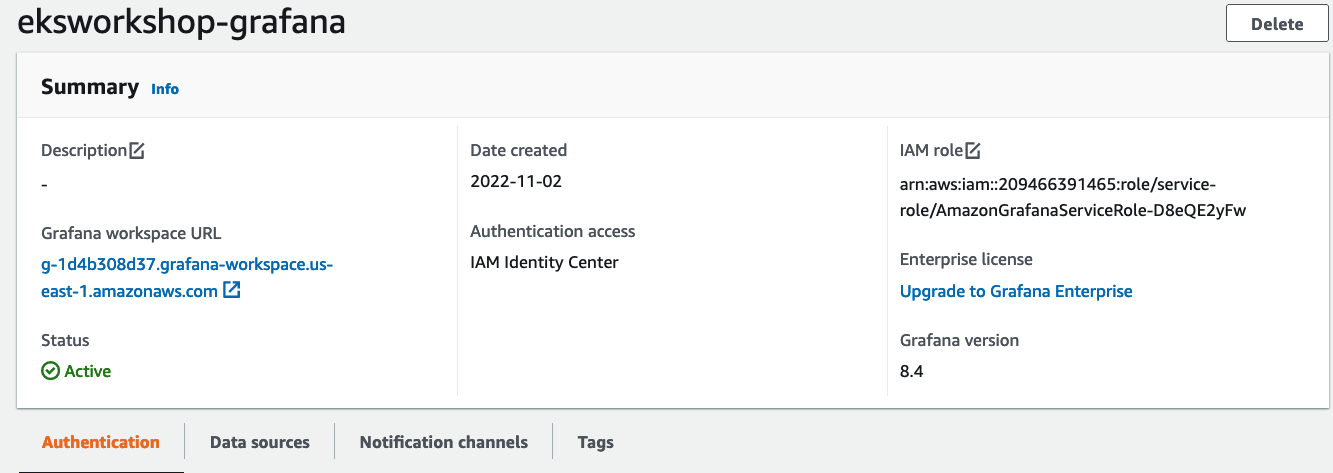Select the Authentication tab
The width and height of the screenshot is (1333, 473).
(x=101, y=442)
